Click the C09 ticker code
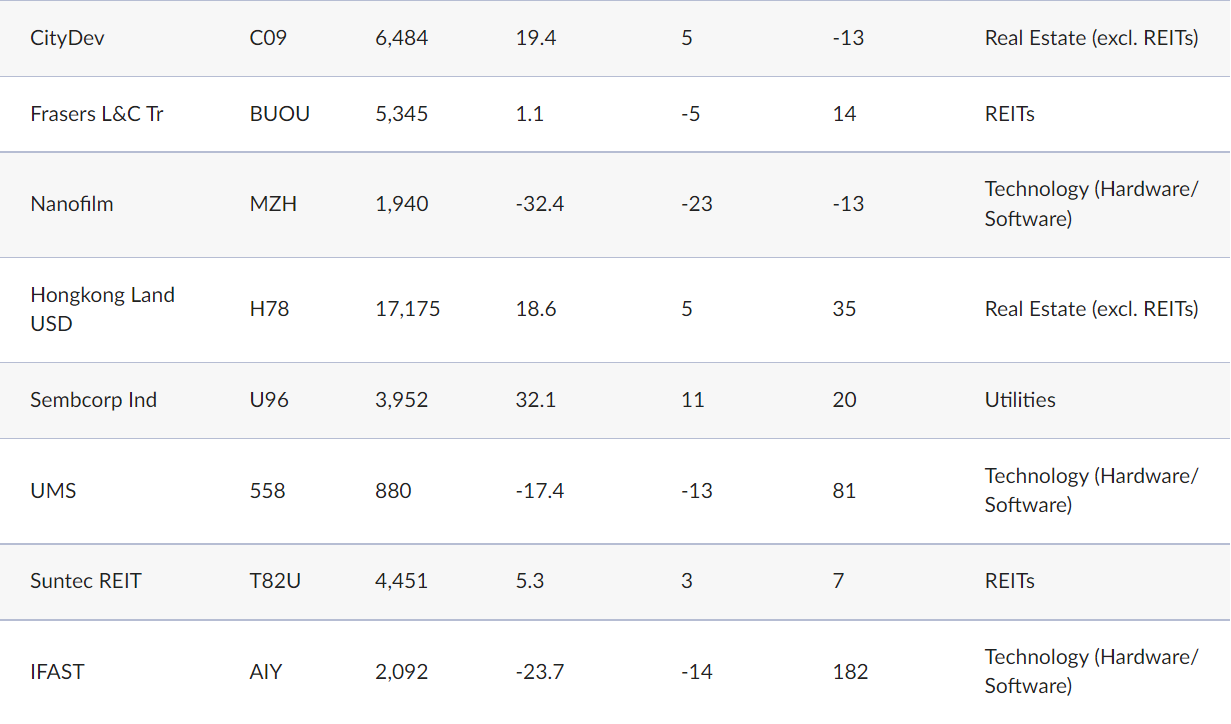The height and width of the screenshot is (724, 1231). (x=268, y=38)
